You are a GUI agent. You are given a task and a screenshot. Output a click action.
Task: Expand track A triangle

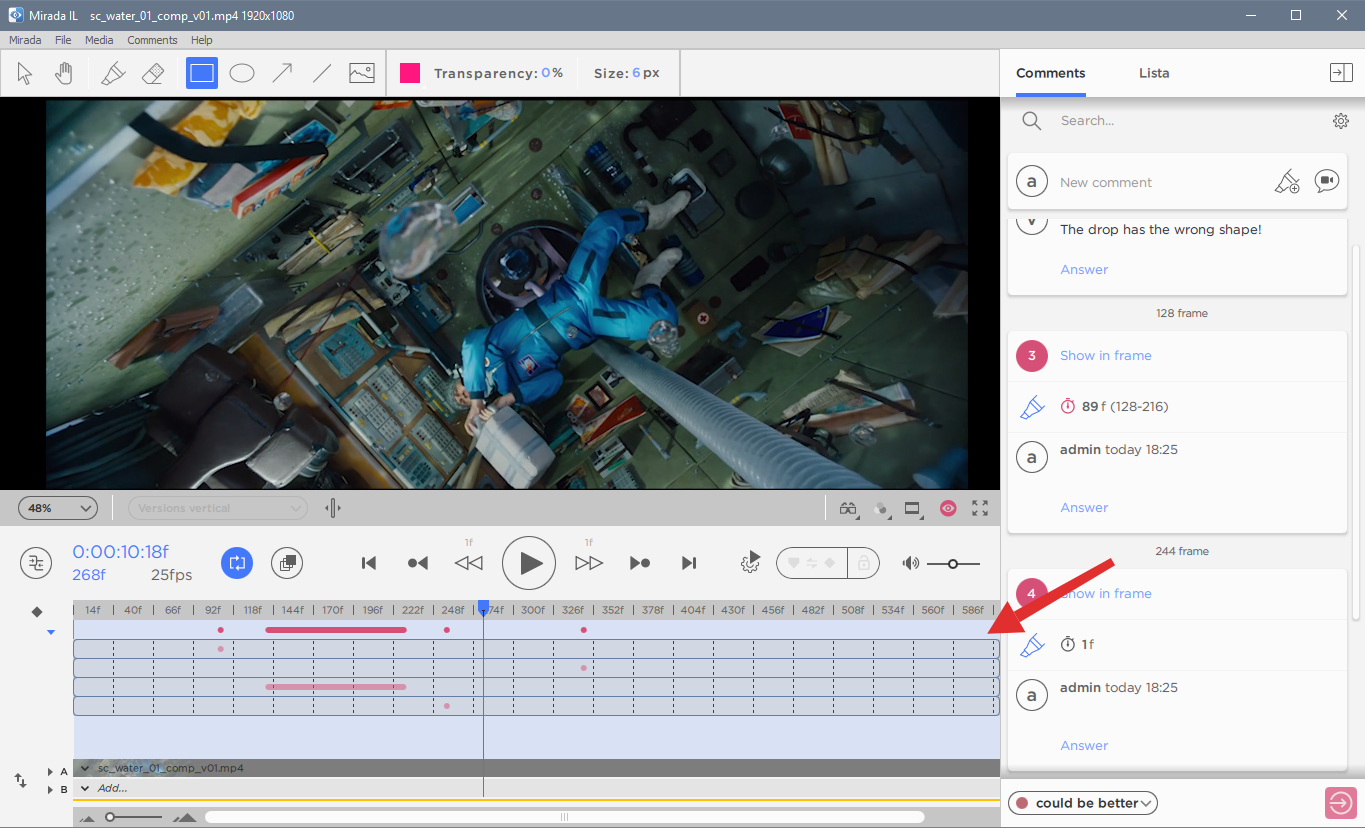(50, 772)
